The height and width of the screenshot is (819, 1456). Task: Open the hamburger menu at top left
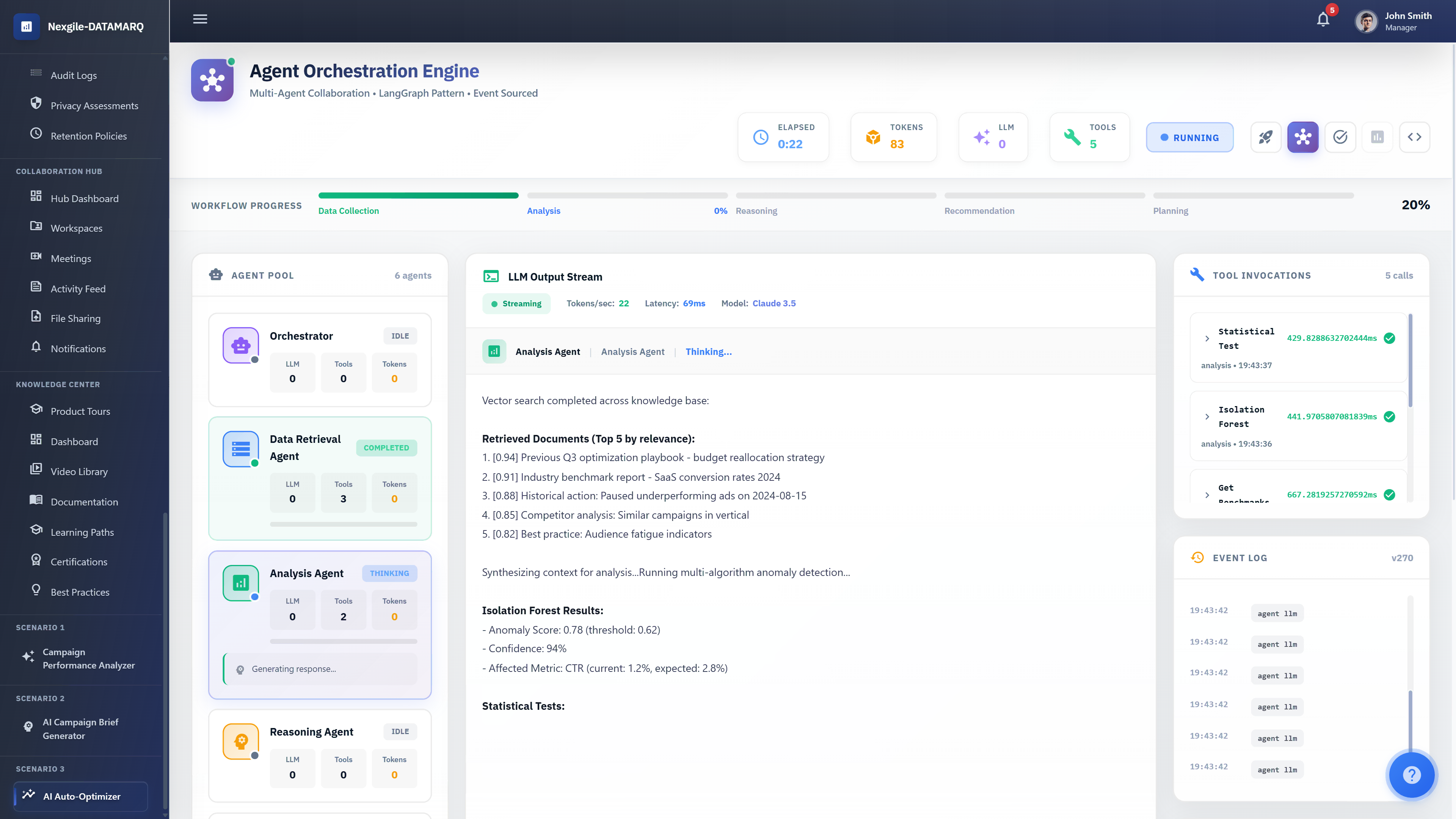pos(199,19)
